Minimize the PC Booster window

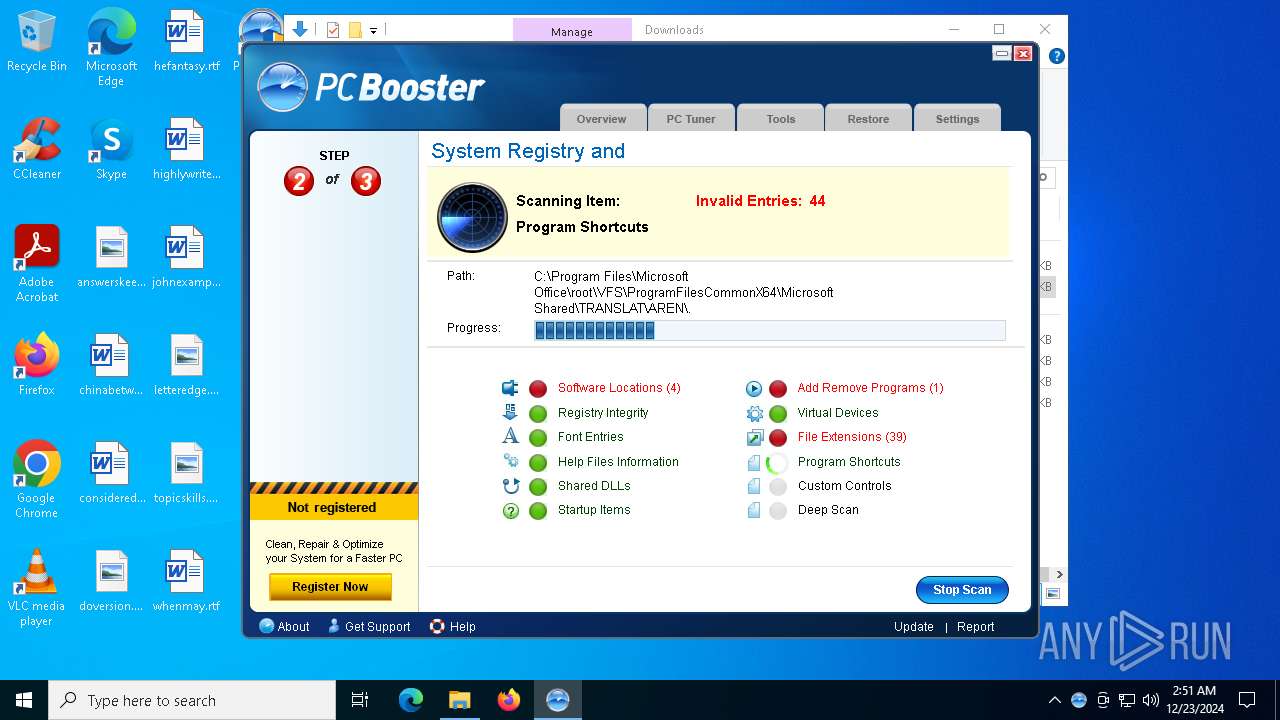[1001, 53]
